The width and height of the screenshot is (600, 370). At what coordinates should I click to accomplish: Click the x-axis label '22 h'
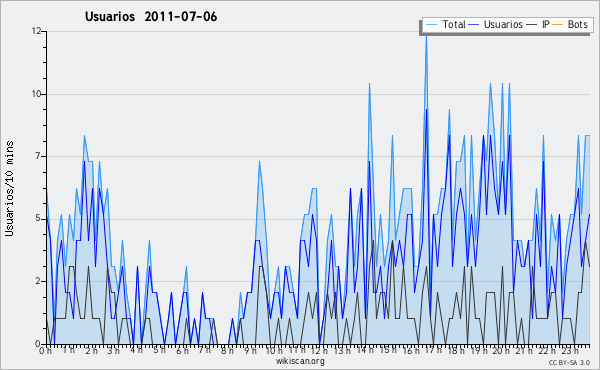pyautogui.click(x=547, y=350)
